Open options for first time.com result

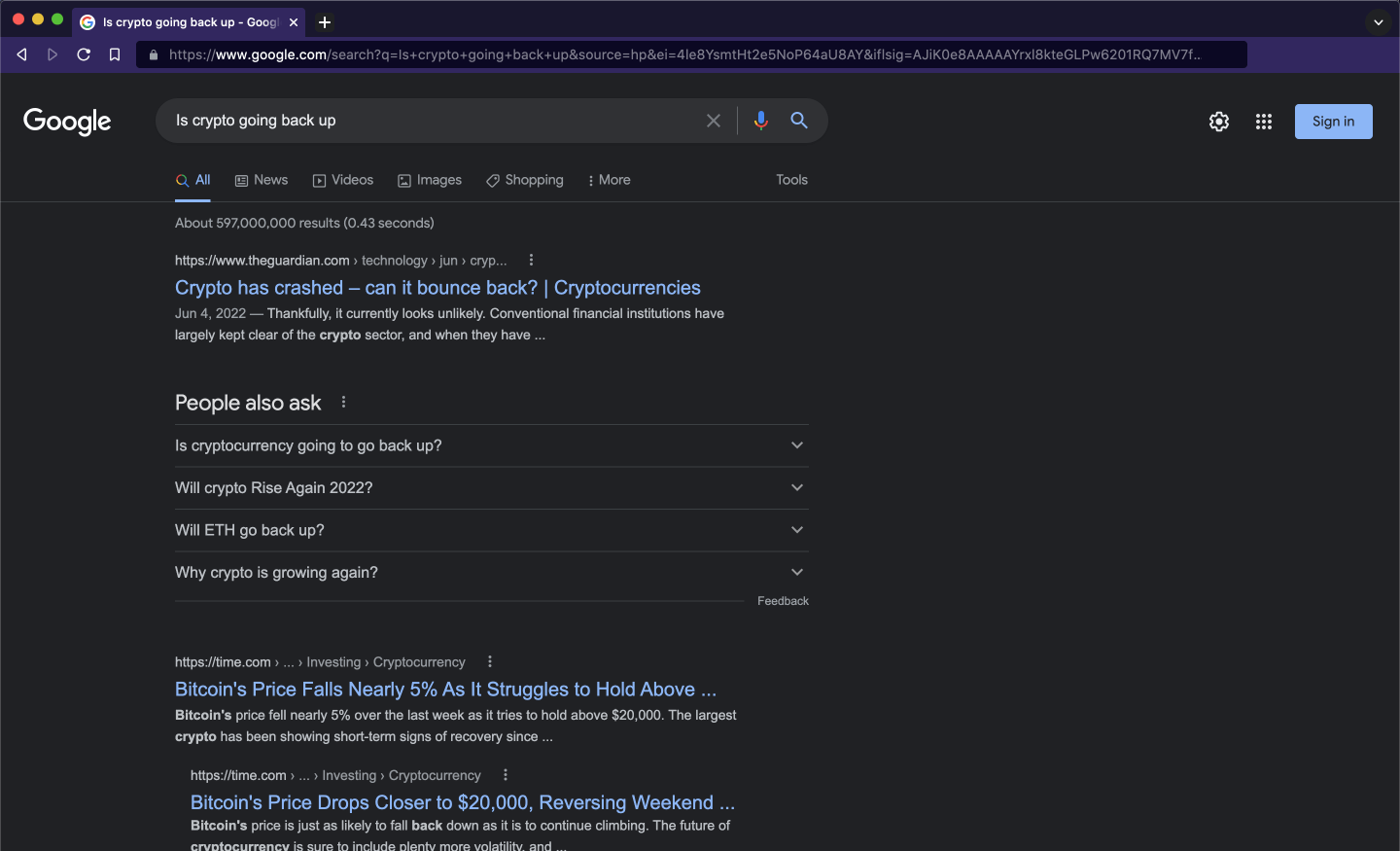(490, 661)
